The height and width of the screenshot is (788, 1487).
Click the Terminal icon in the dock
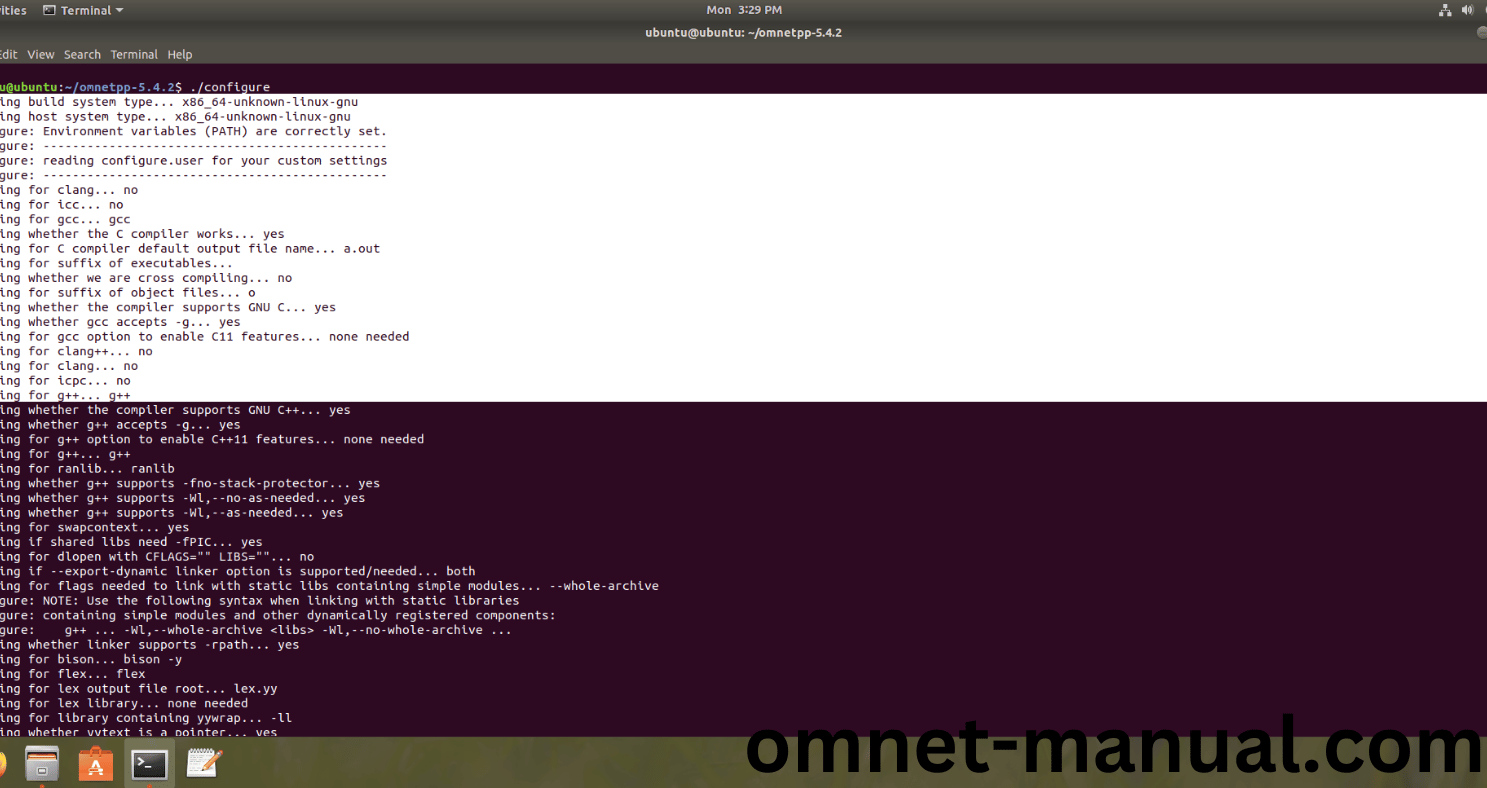(x=150, y=765)
